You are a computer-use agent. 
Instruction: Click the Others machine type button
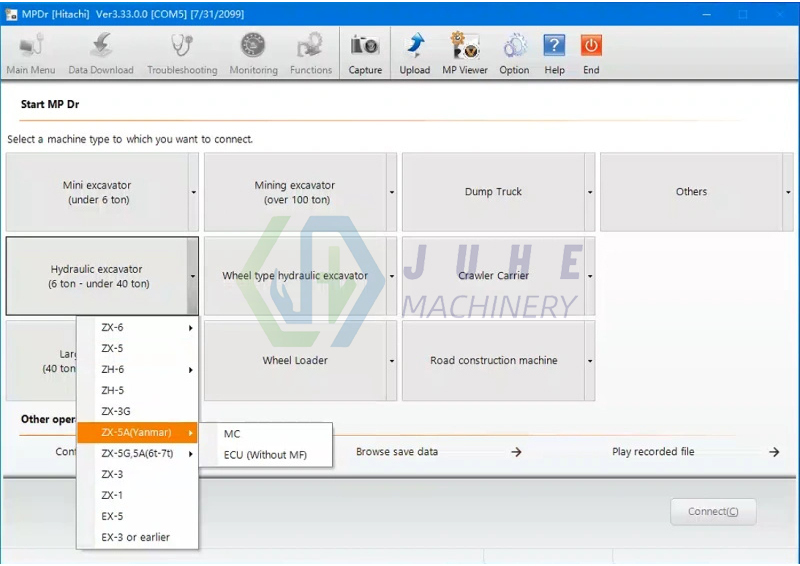pos(690,192)
